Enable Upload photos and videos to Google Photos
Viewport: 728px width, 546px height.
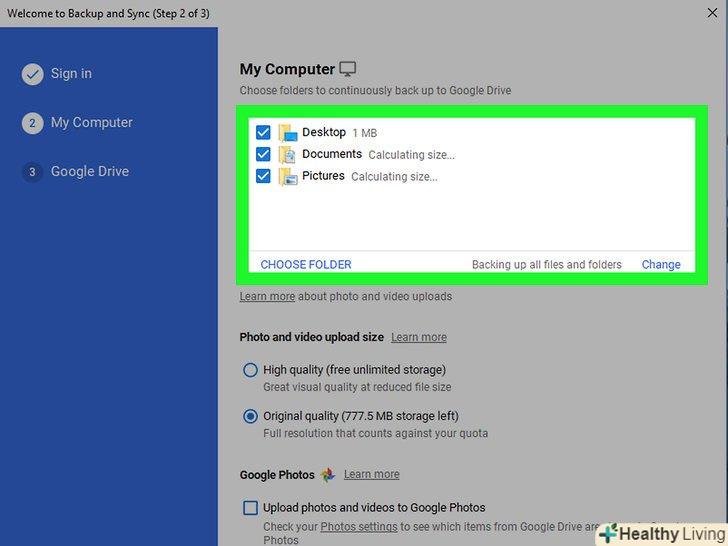(250, 508)
